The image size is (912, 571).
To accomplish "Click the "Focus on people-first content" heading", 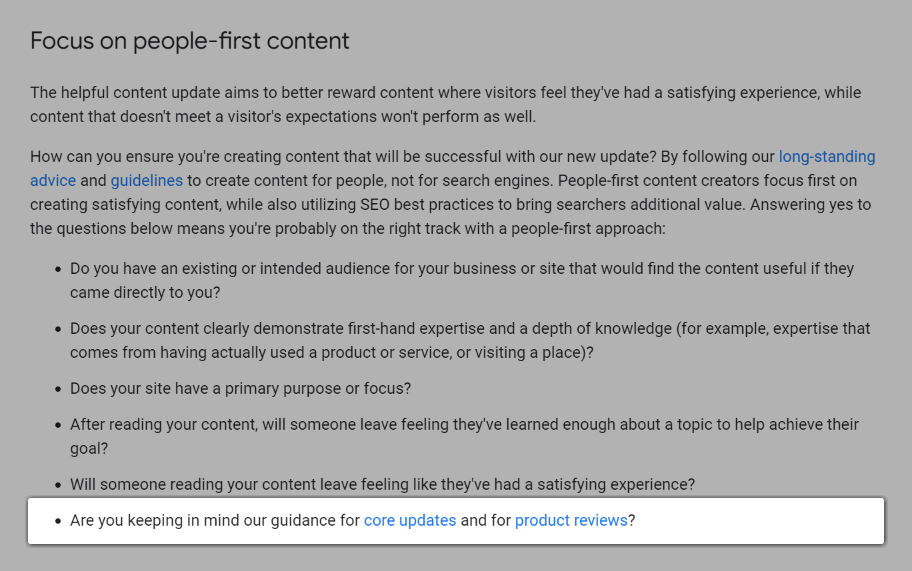I will (x=190, y=41).
